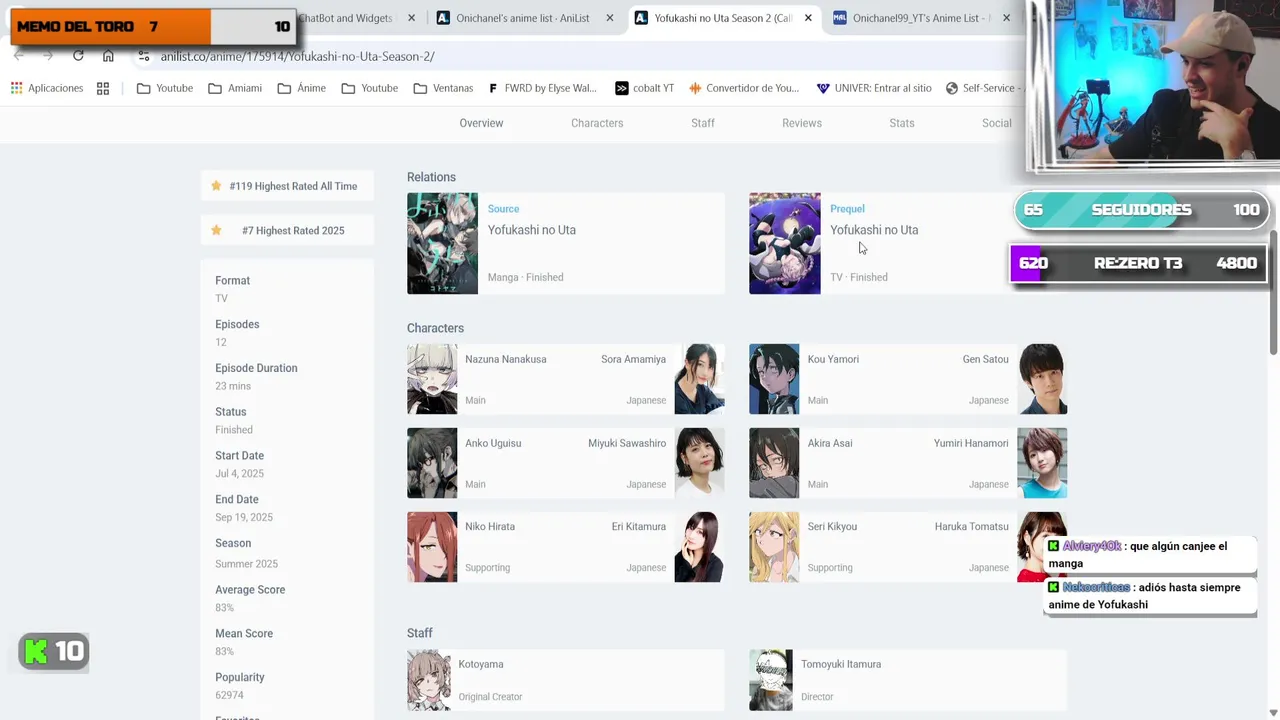Close the Onichanel99_YT's Anime List tab
The image size is (1280, 720).
tap(1006, 18)
